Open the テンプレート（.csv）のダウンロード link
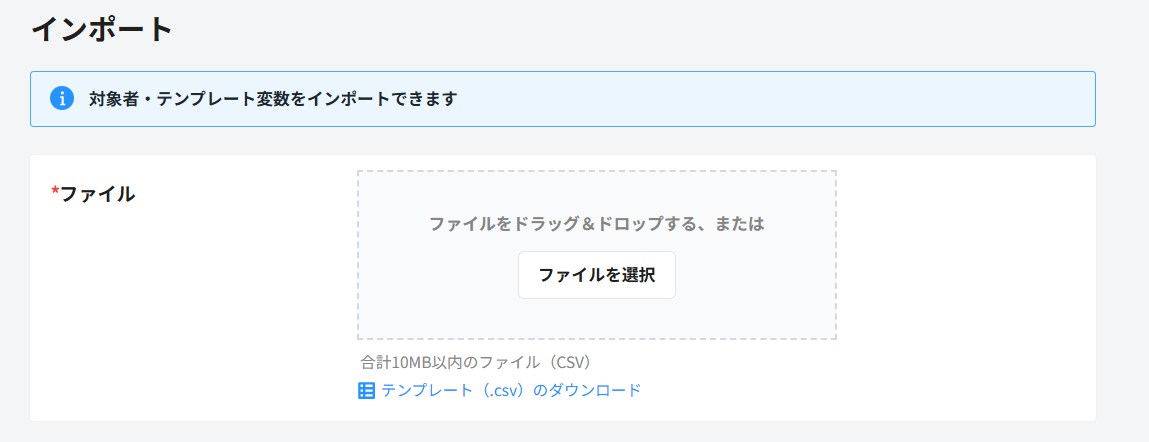 click(x=510, y=391)
